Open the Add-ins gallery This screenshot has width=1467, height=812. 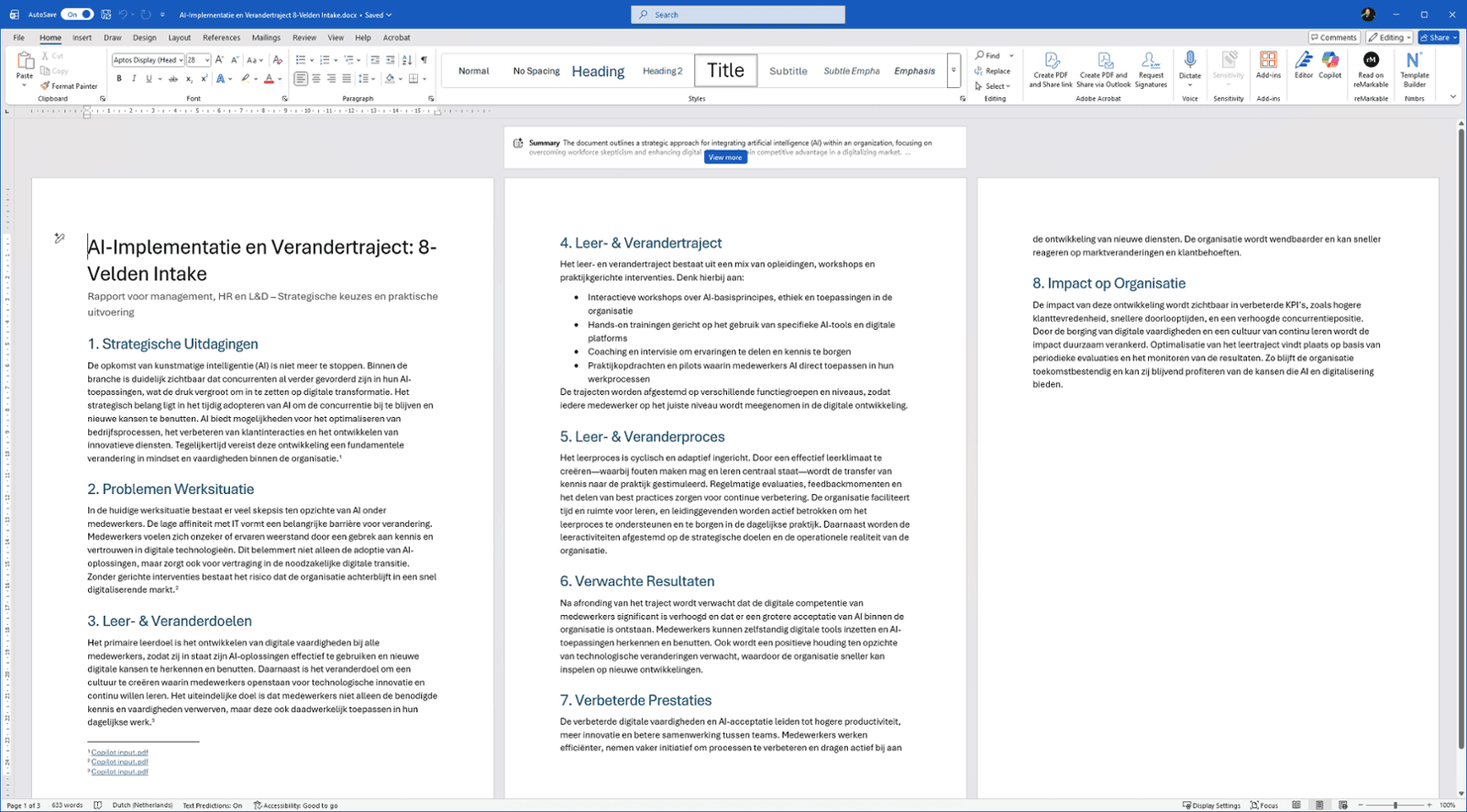pos(1268,65)
